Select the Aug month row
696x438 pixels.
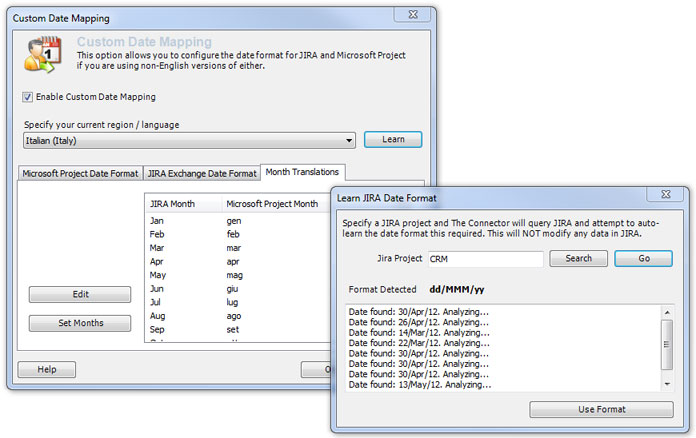(237, 316)
